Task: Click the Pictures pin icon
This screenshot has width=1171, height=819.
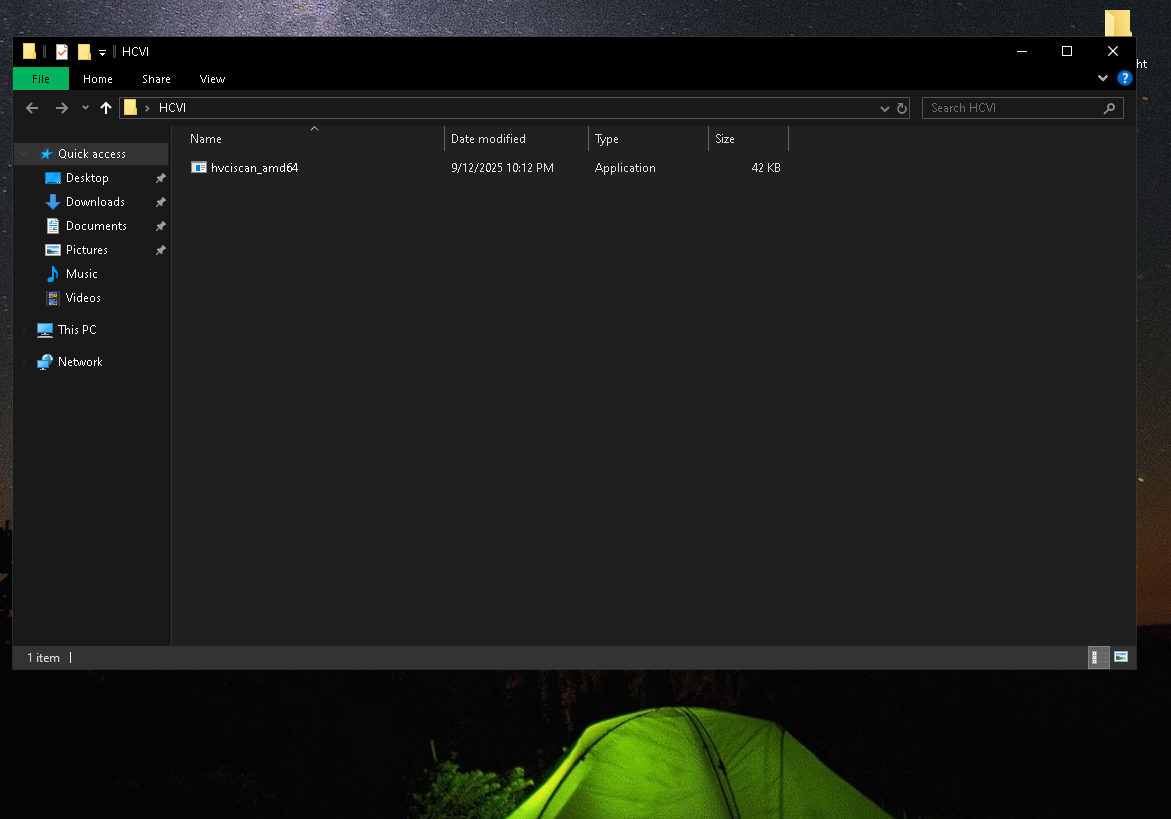Action: pyautogui.click(x=160, y=250)
